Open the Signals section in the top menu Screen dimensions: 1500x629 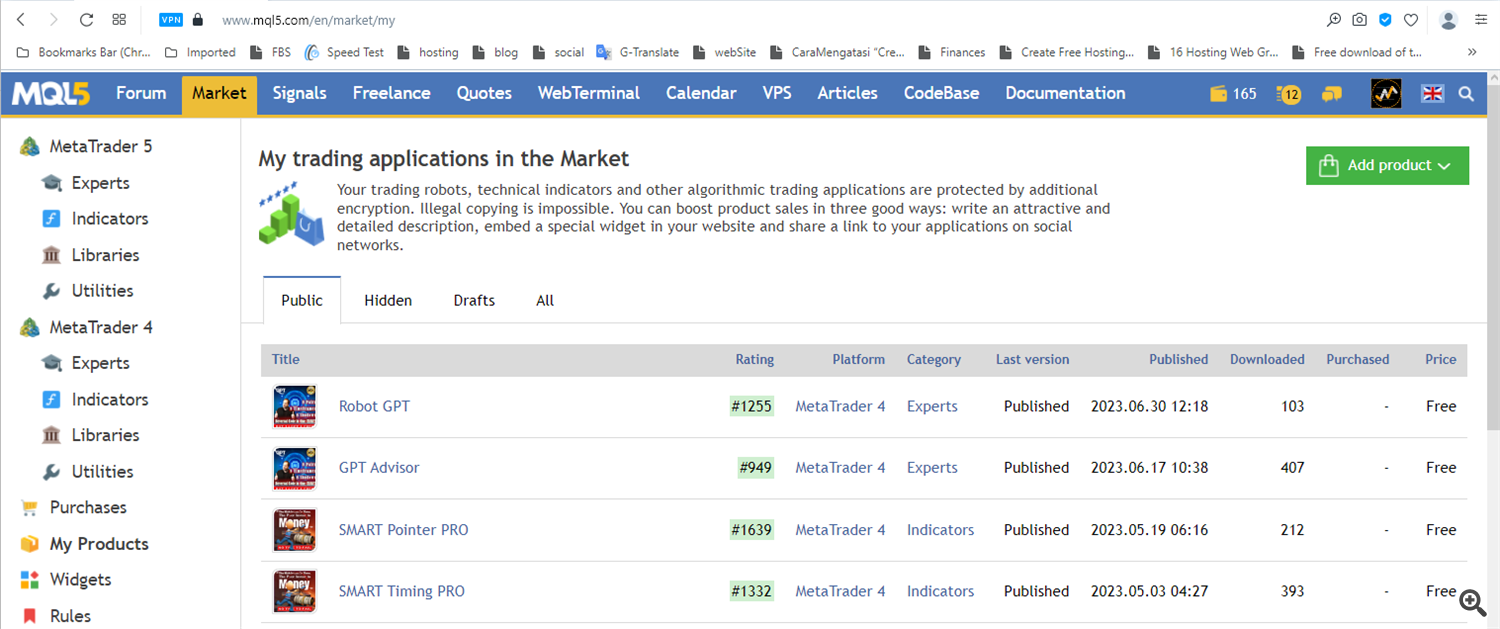(x=299, y=94)
